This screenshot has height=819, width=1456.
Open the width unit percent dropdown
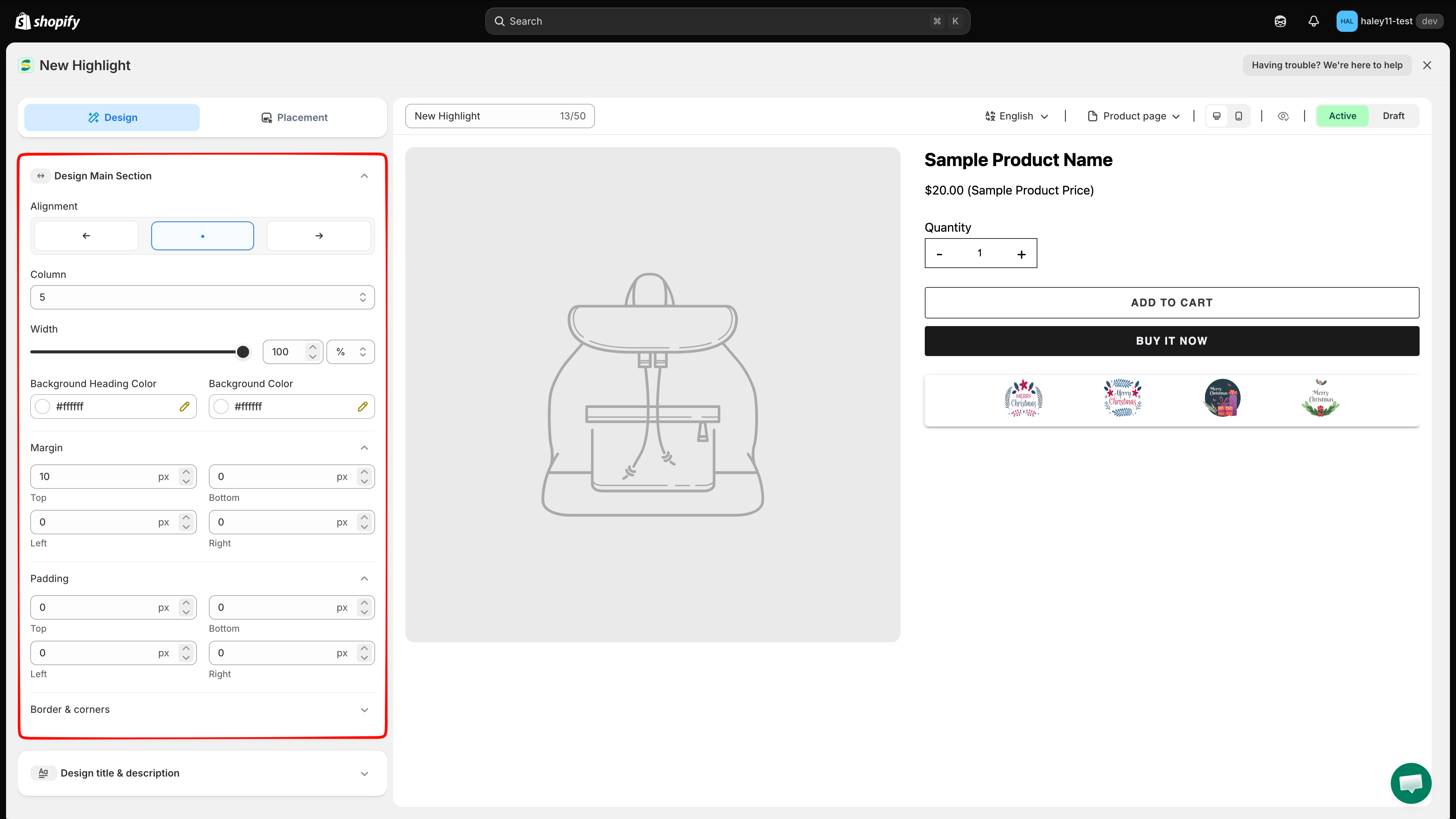pyautogui.click(x=350, y=351)
